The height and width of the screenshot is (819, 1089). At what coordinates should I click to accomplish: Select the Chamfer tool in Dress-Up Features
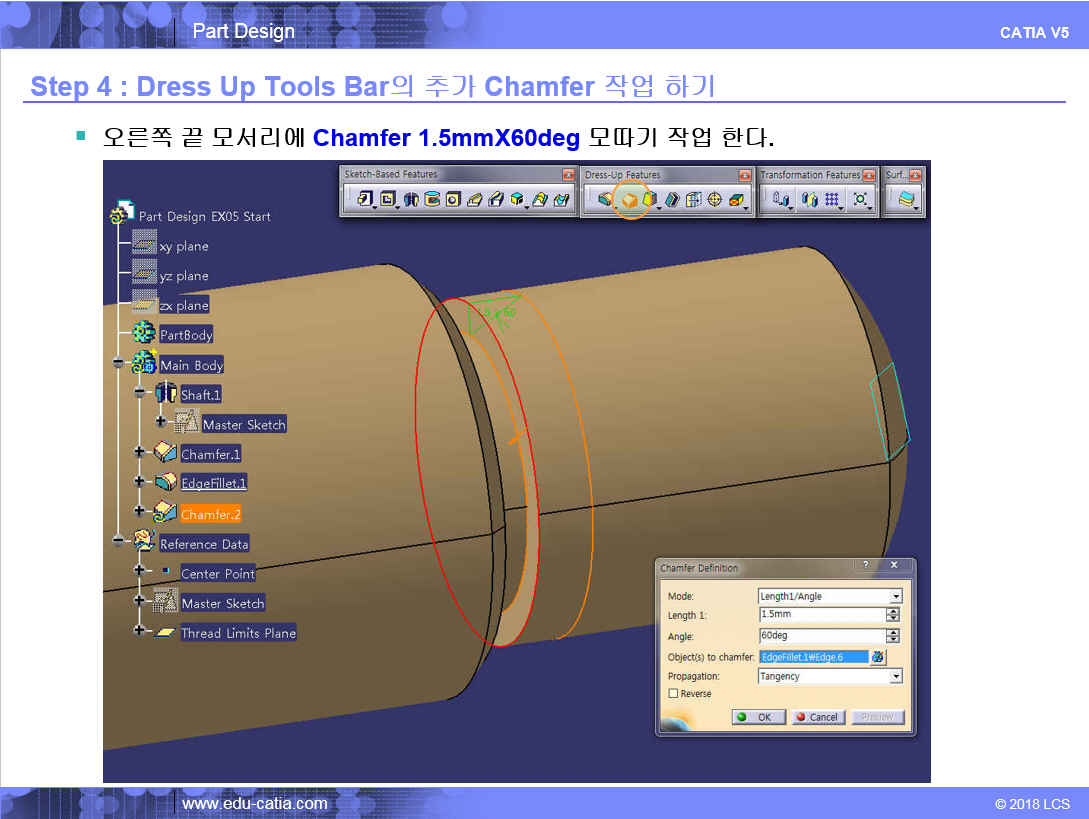pyautogui.click(x=630, y=200)
